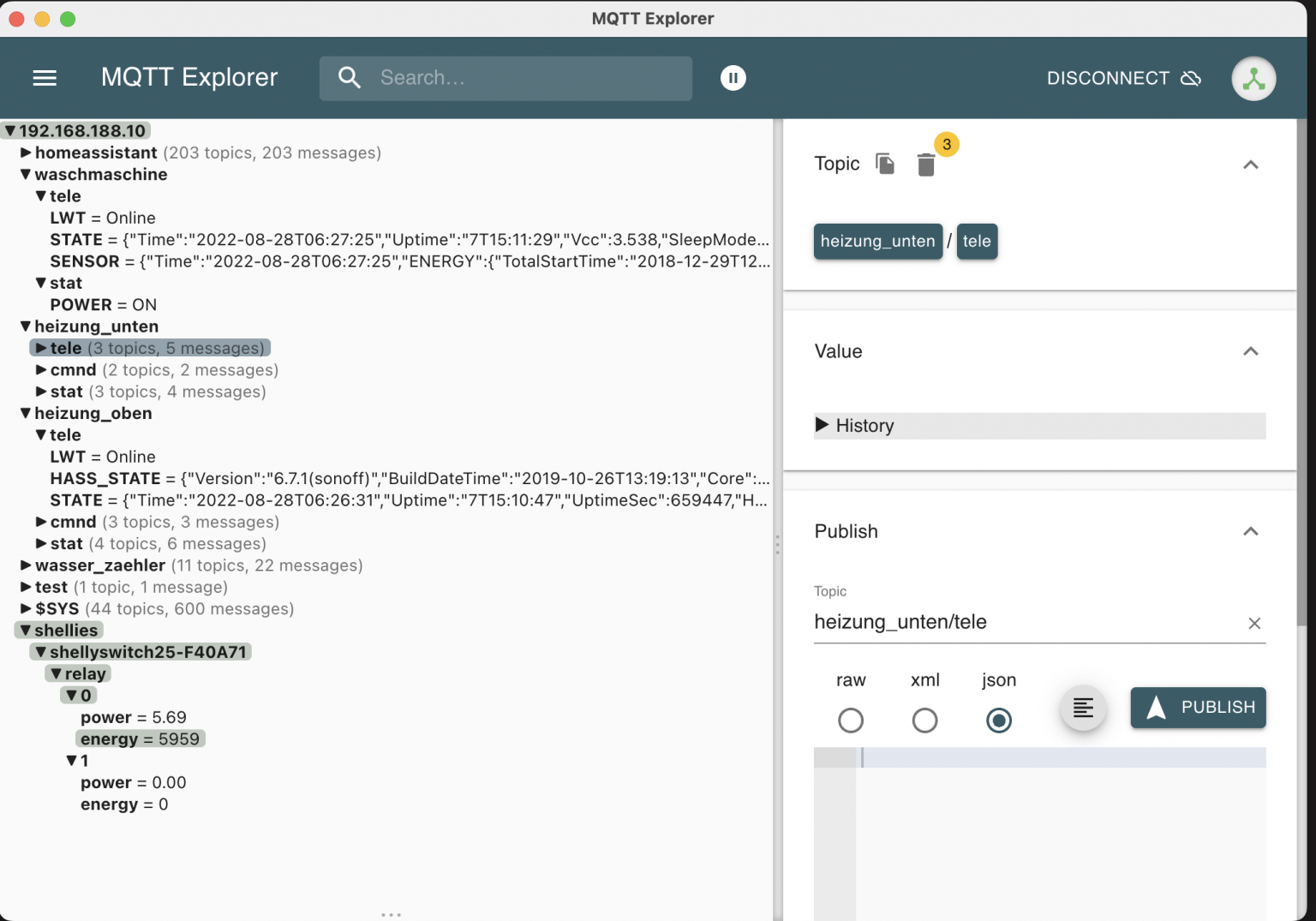
Task: Click the DISCONNECT button
Action: click(1108, 78)
